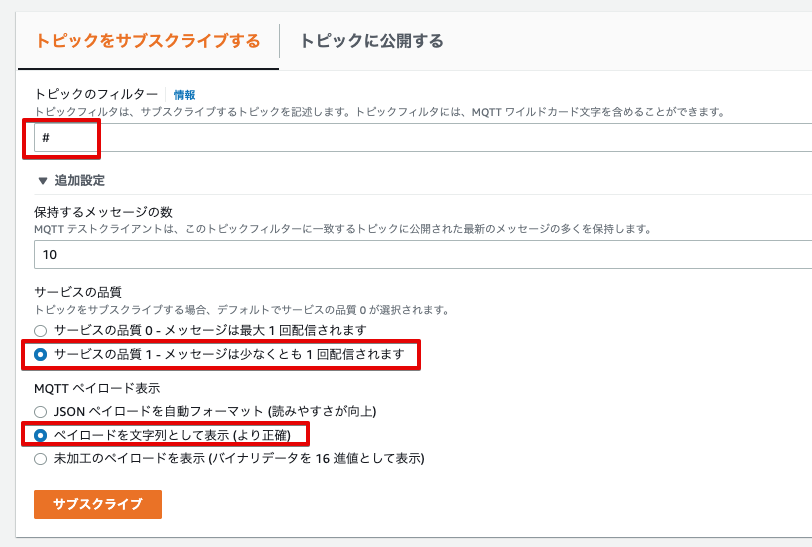Click the デフォルトでサービスの品質 0 description text
The image size is (812, 547).
click(x=241, y=310)
